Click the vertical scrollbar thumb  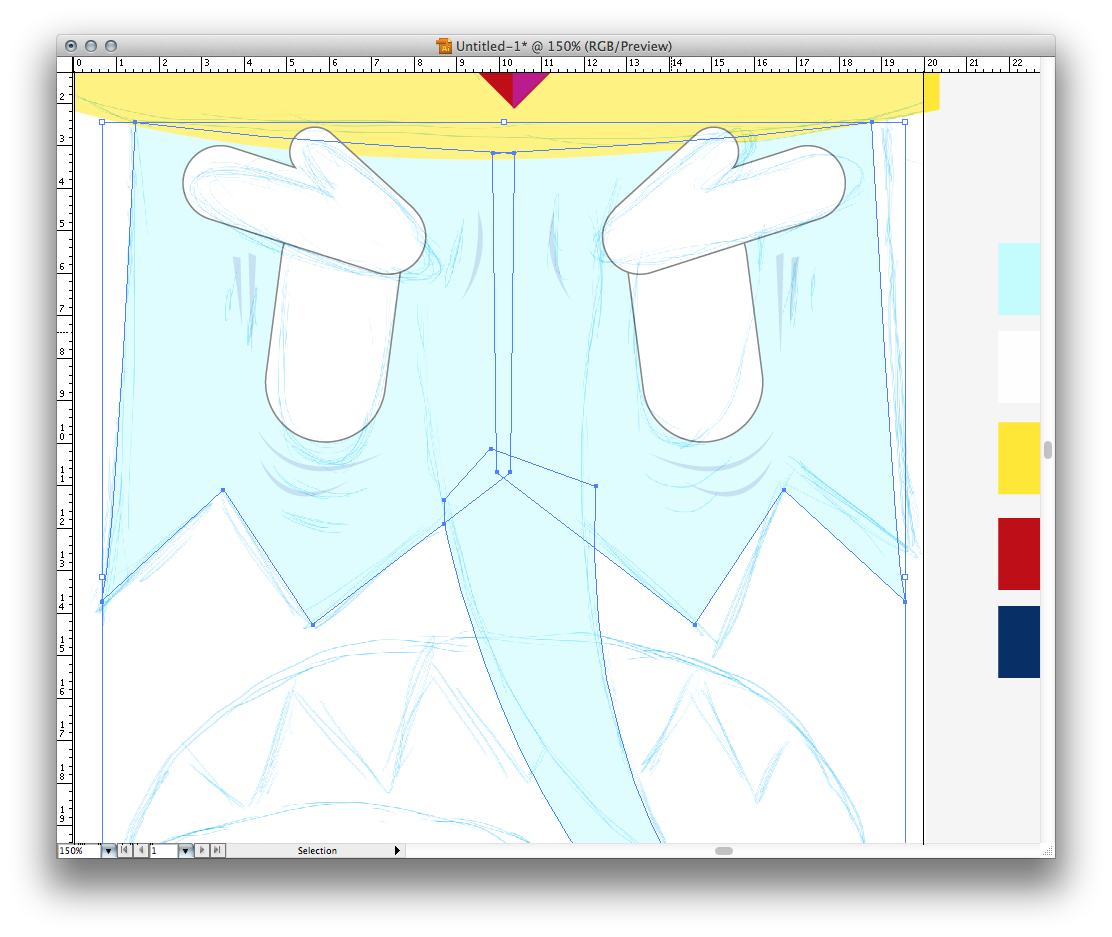tap(1047, 450)
